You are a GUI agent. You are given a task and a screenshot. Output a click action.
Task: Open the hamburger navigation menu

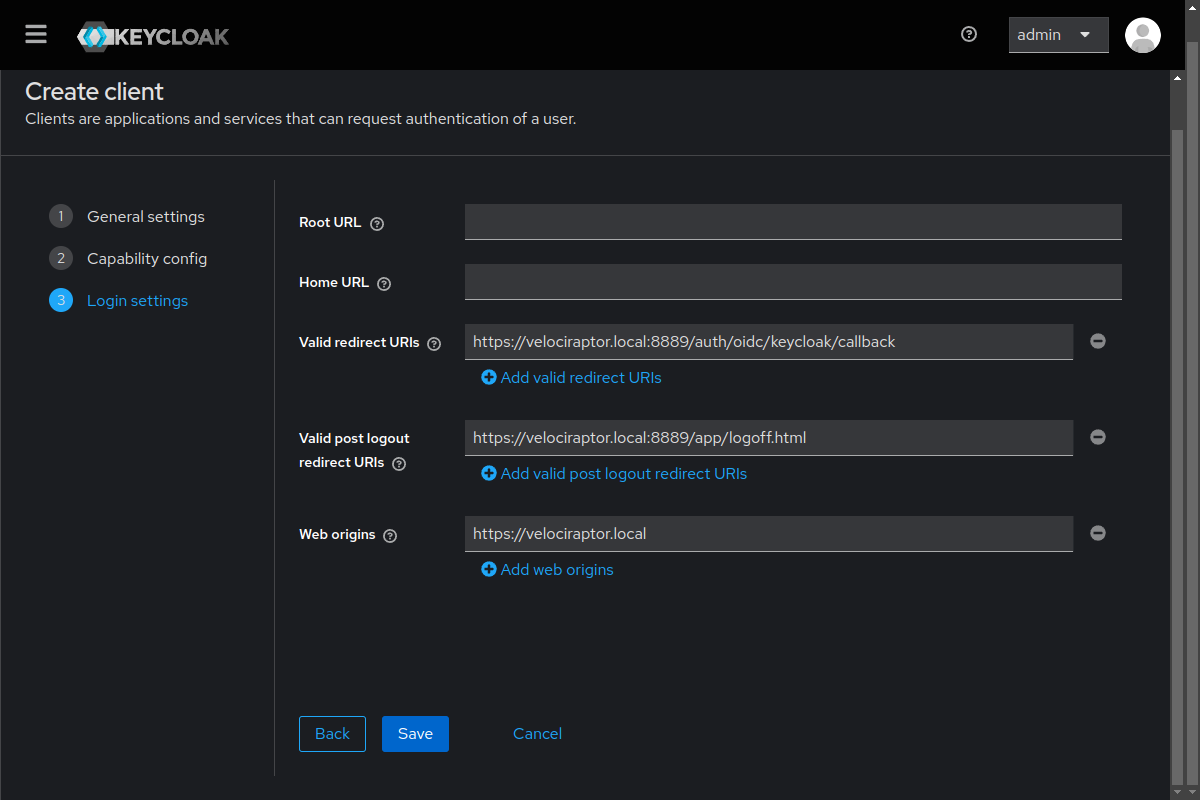[x=36, y=35]
